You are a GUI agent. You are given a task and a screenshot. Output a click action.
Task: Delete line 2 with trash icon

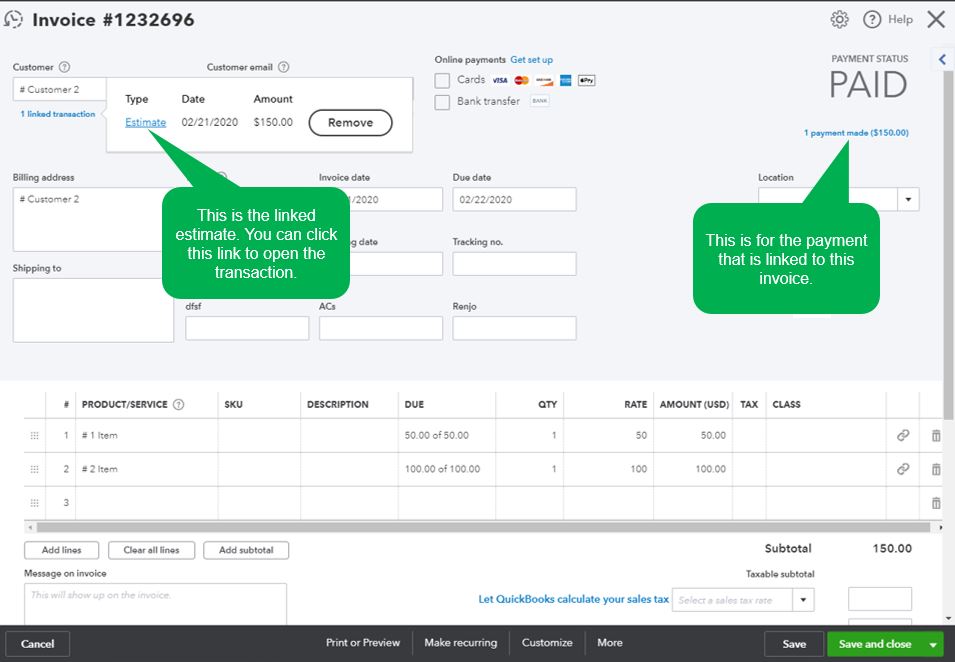936,469
